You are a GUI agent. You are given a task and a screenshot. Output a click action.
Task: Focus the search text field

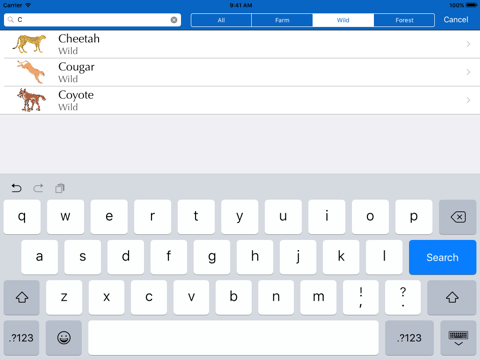click(x=92, y=20)
